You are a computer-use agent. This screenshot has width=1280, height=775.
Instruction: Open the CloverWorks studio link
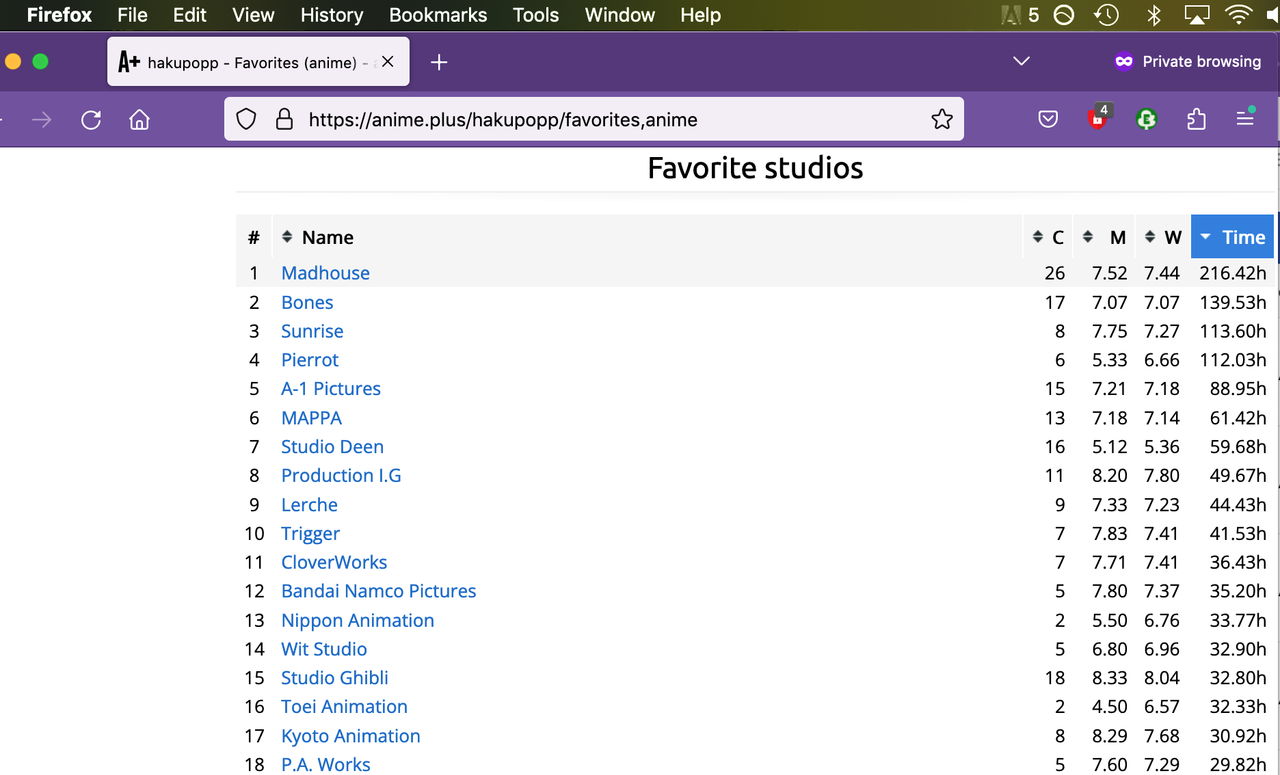coord(334,563)
